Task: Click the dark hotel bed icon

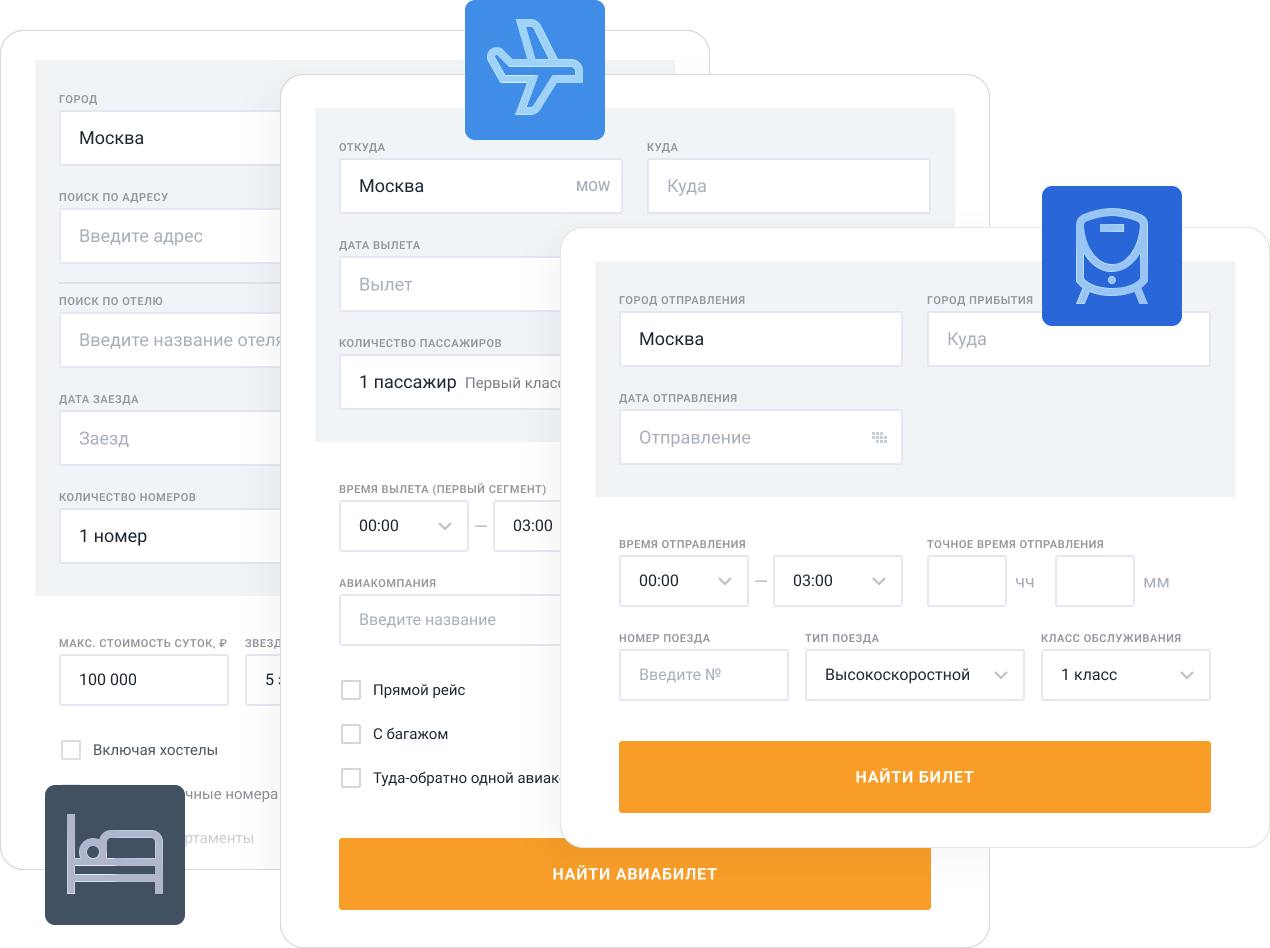Action: pyautogui.click(x=114, y=854)
